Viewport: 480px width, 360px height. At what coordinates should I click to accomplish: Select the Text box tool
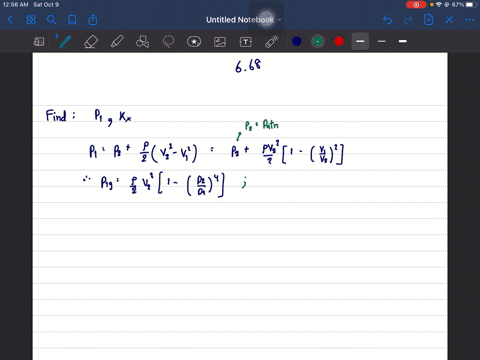pos(246,42)
